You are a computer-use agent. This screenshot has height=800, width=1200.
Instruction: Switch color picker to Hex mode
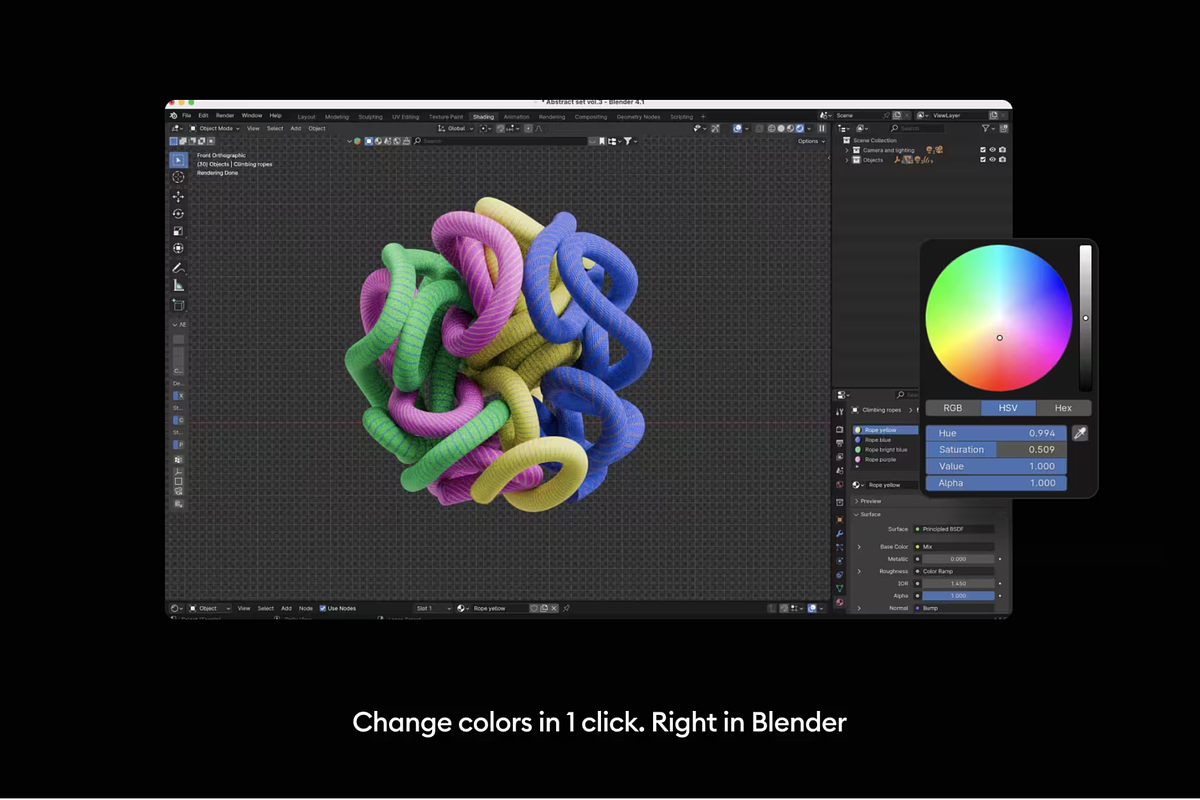coord(1064,408)
